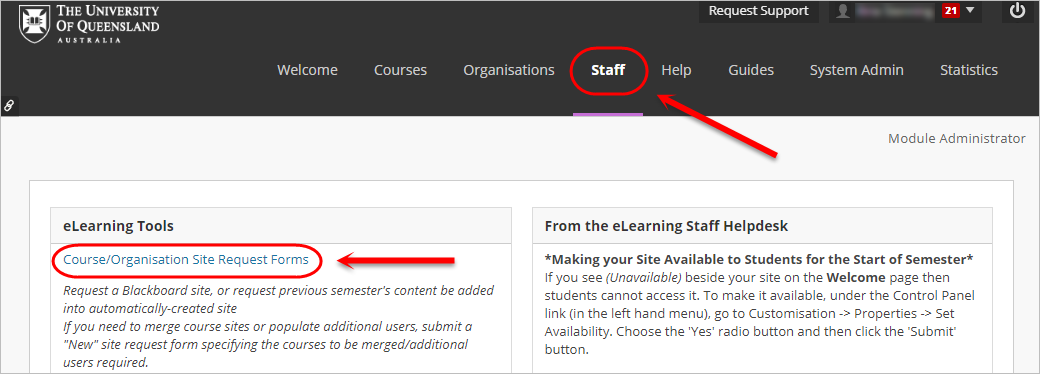This screenshot has width=1040, height=374.
Task: Select the Staff tab
Action: (x=608, y=70)
